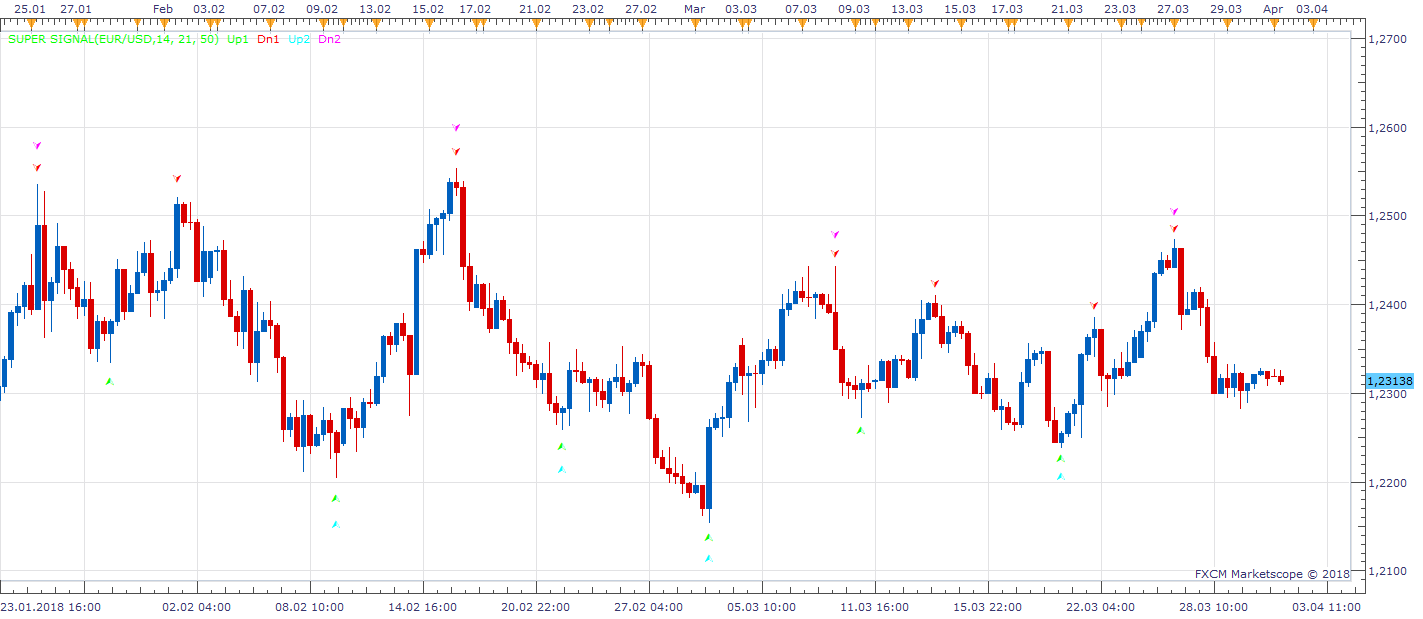Click the 1,2700 price axis label

(1386, 39)
